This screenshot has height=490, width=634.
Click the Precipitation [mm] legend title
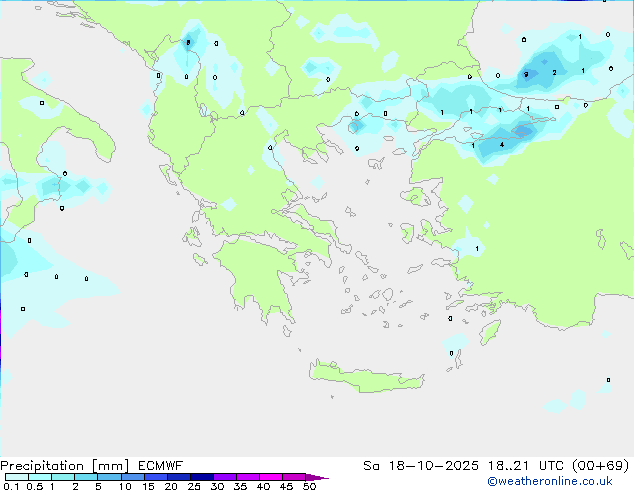[61, 465]
